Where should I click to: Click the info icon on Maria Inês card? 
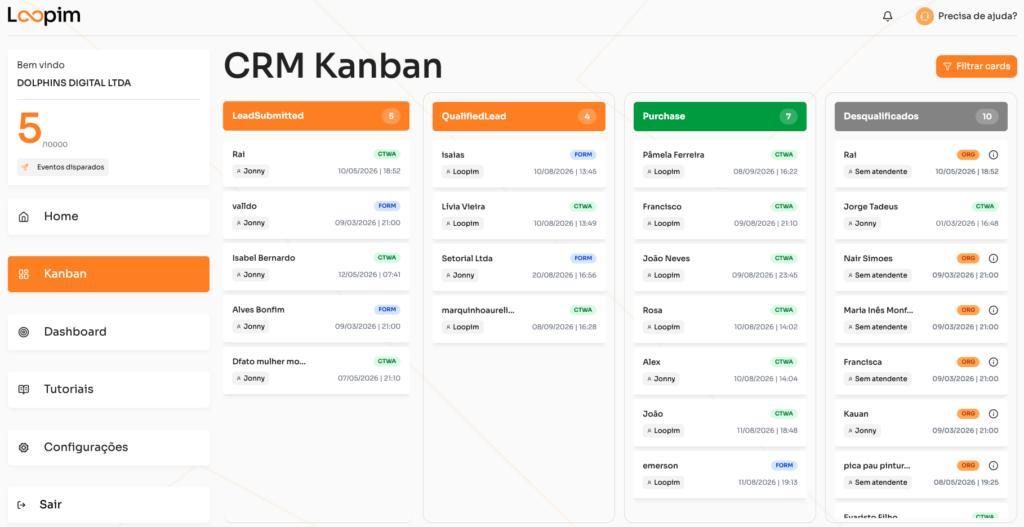[x=993, y=310]
